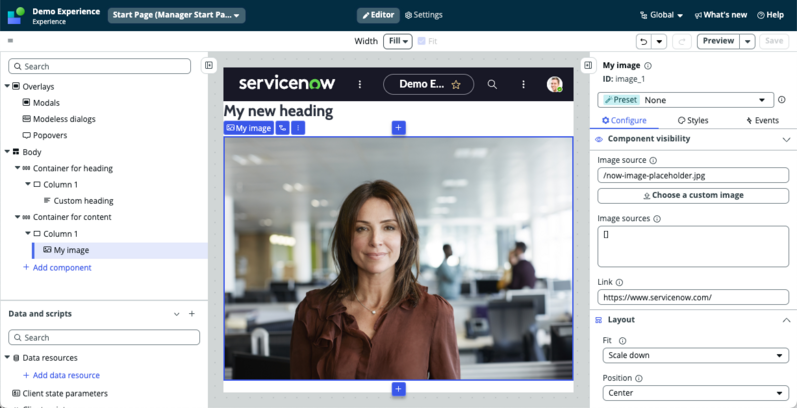Select Custom heading in the tree

(x=83, y=201)
